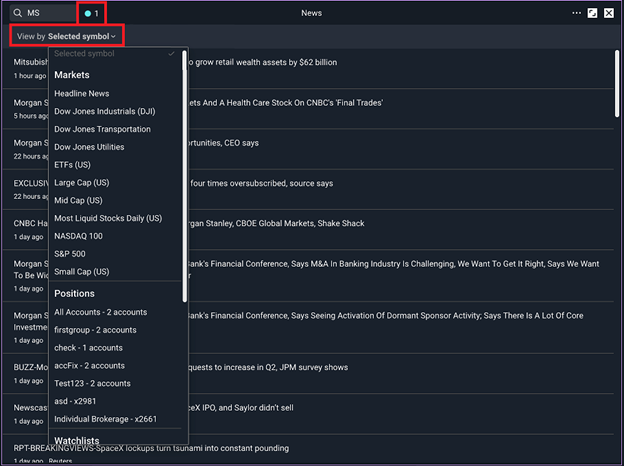
Task: Select check - 1 accounts
Action: [x=88, y=348]
